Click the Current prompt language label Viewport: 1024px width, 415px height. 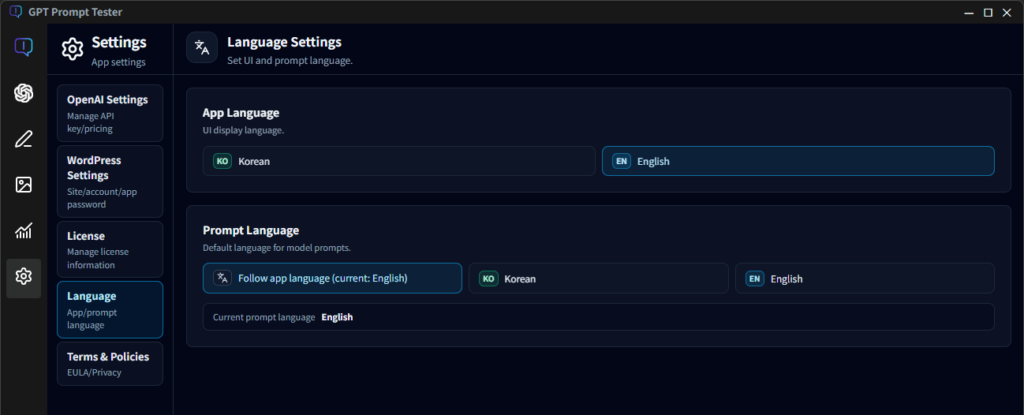(264, 317)
